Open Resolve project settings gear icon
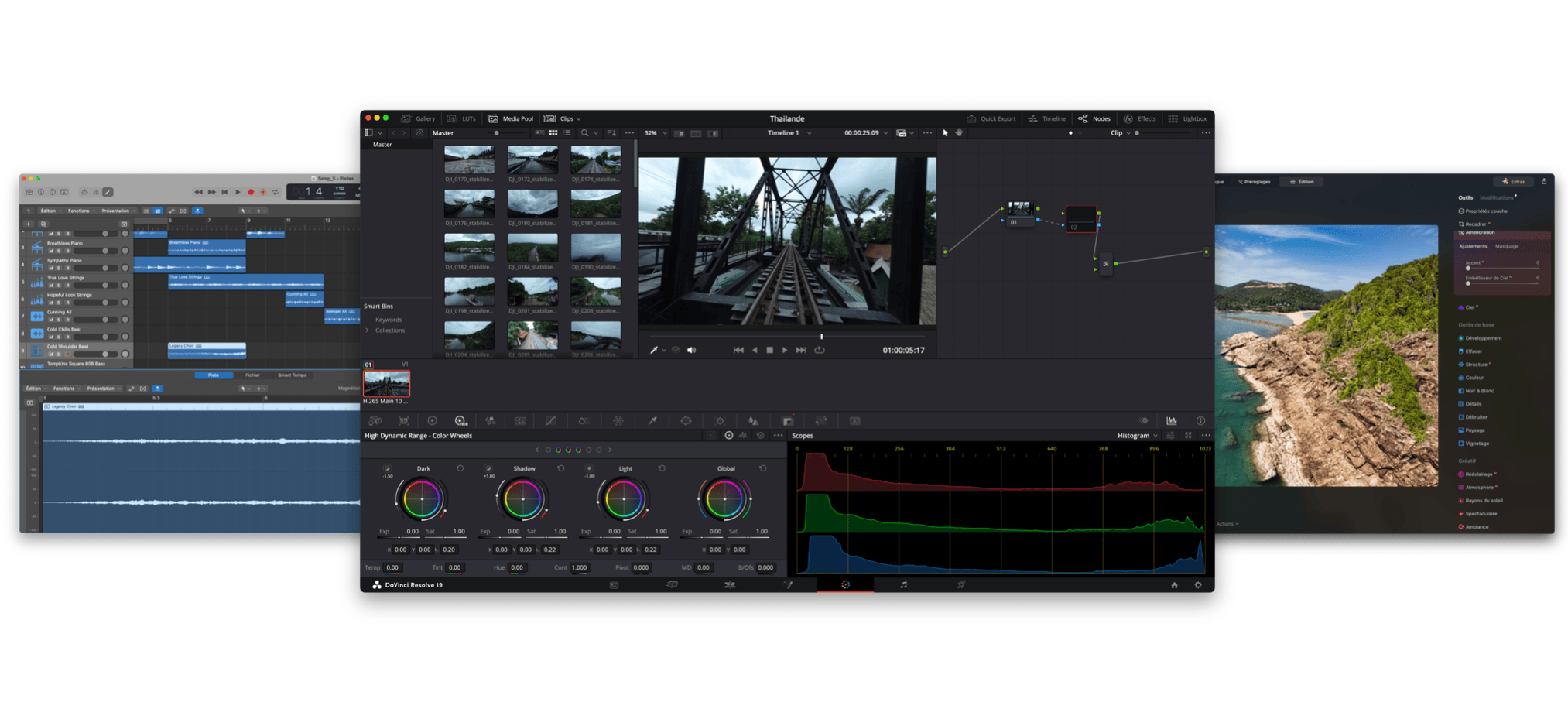 [x=1198, y=585]
